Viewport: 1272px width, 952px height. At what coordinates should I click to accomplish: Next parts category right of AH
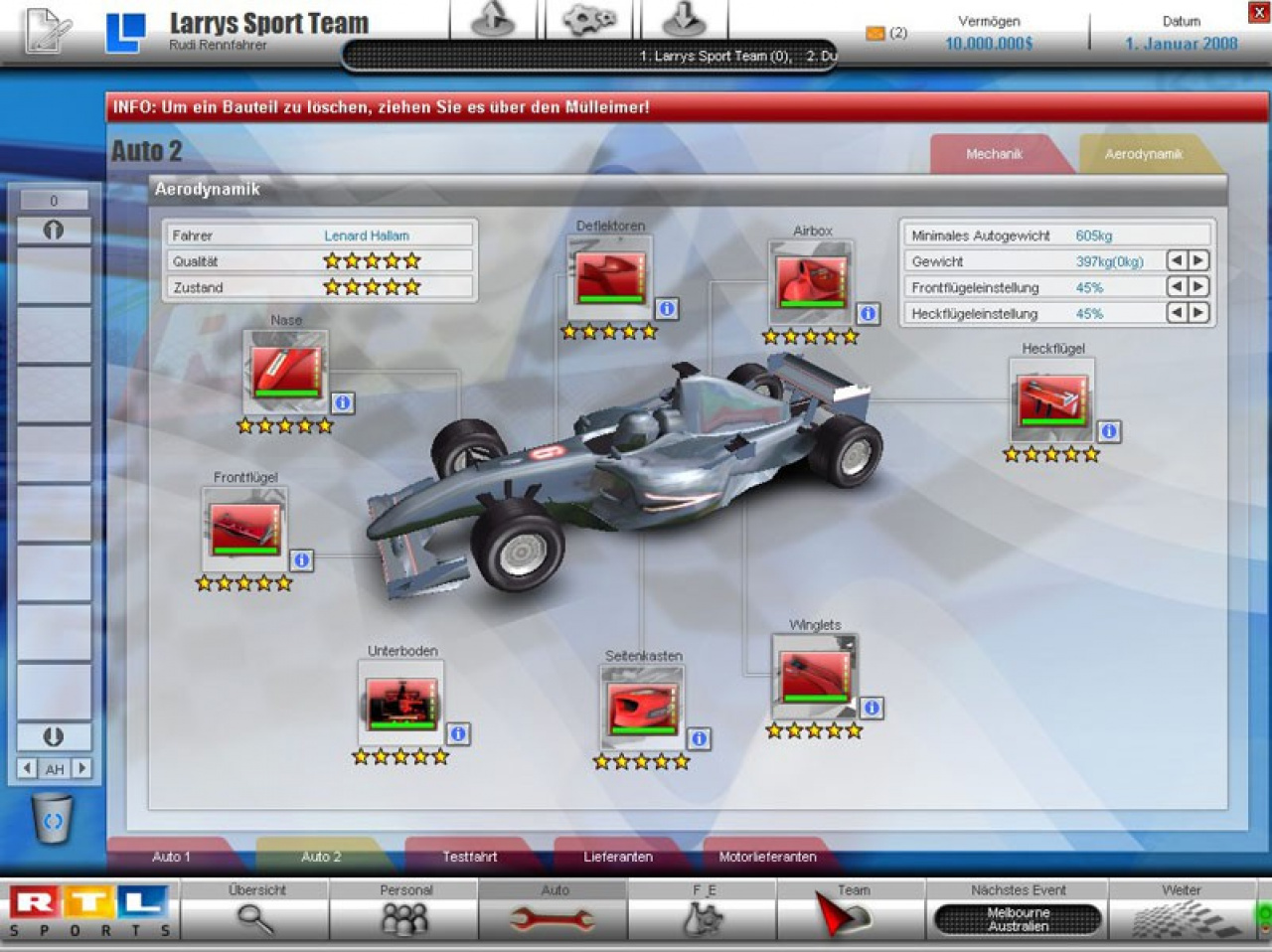(81, 768)
